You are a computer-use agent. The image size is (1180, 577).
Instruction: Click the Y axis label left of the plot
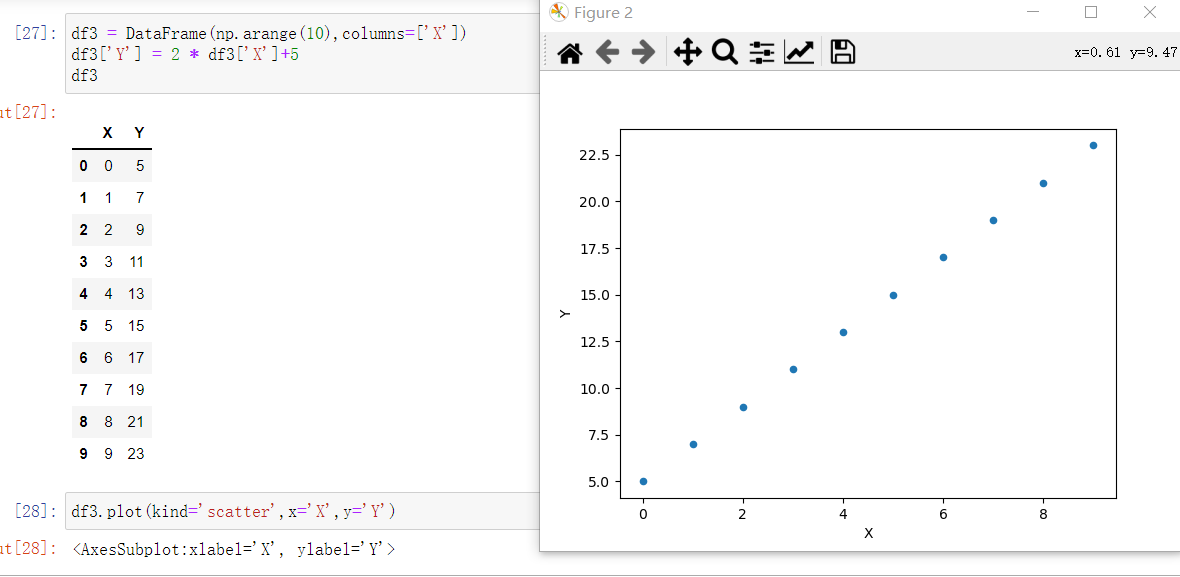[x=565, y=314]
